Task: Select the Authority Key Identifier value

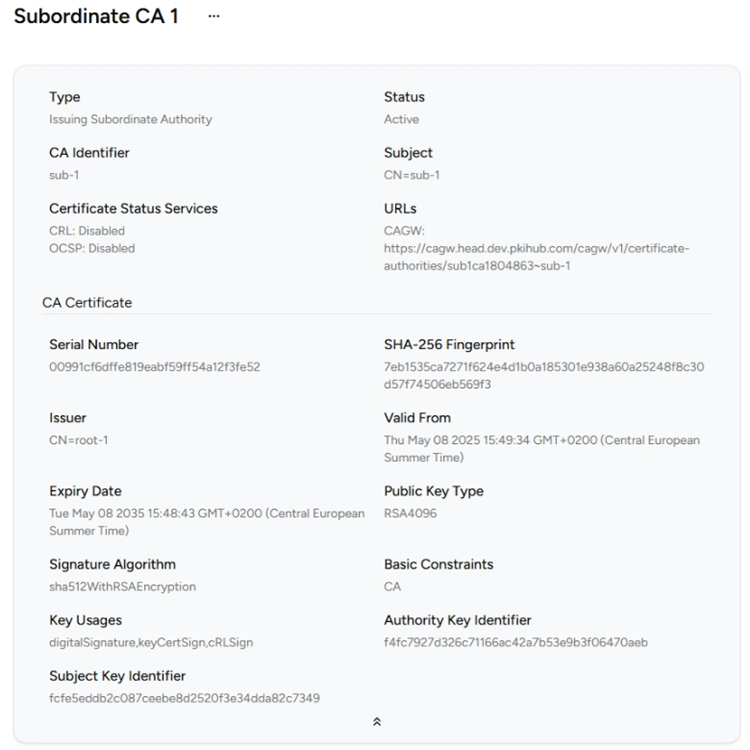Action: coord(515,642)
